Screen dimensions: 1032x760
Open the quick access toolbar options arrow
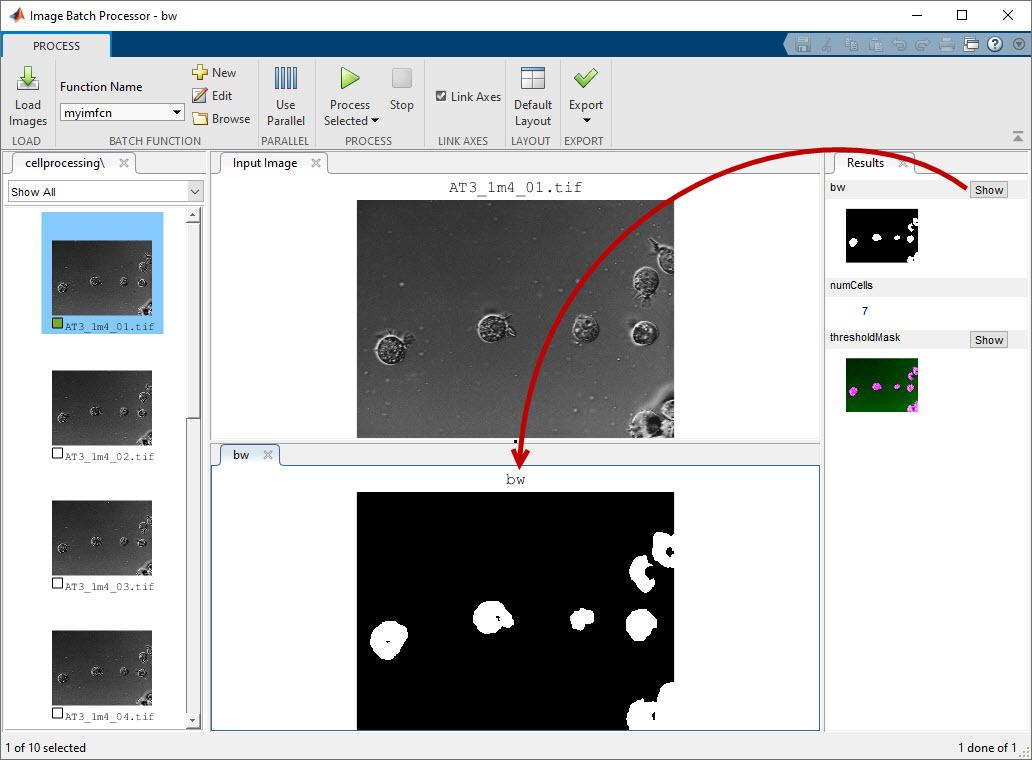pos(1018,44)
